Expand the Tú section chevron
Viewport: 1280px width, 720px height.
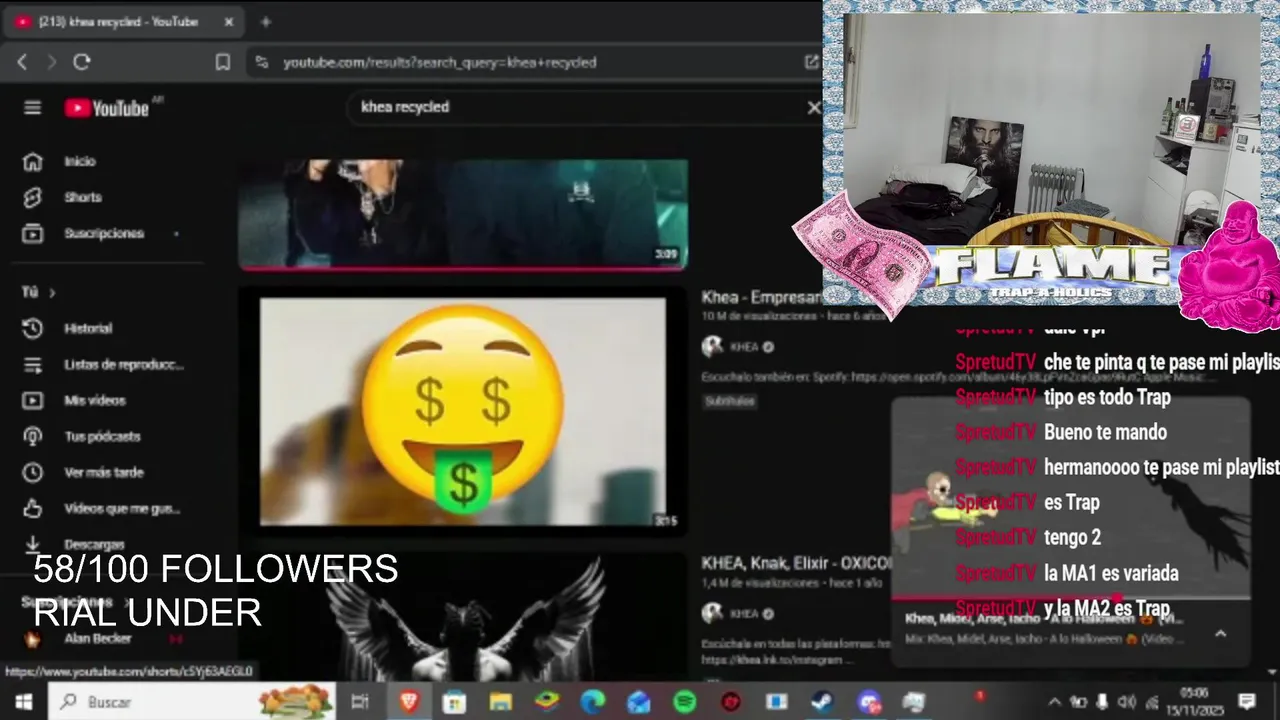tap(52, 292)
